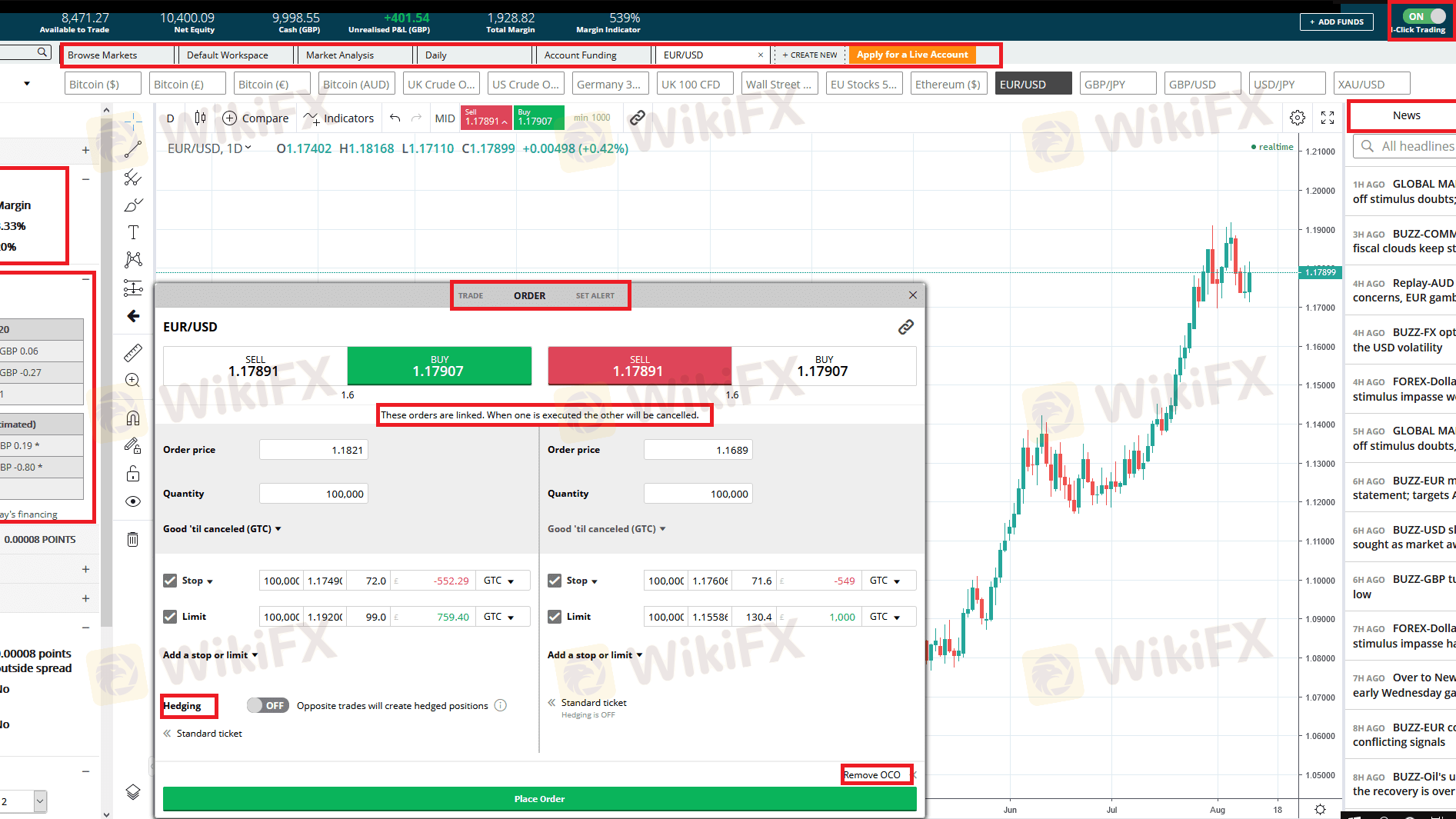
Task: Open the left Stop type dropdown
Action: click(198, 581)
